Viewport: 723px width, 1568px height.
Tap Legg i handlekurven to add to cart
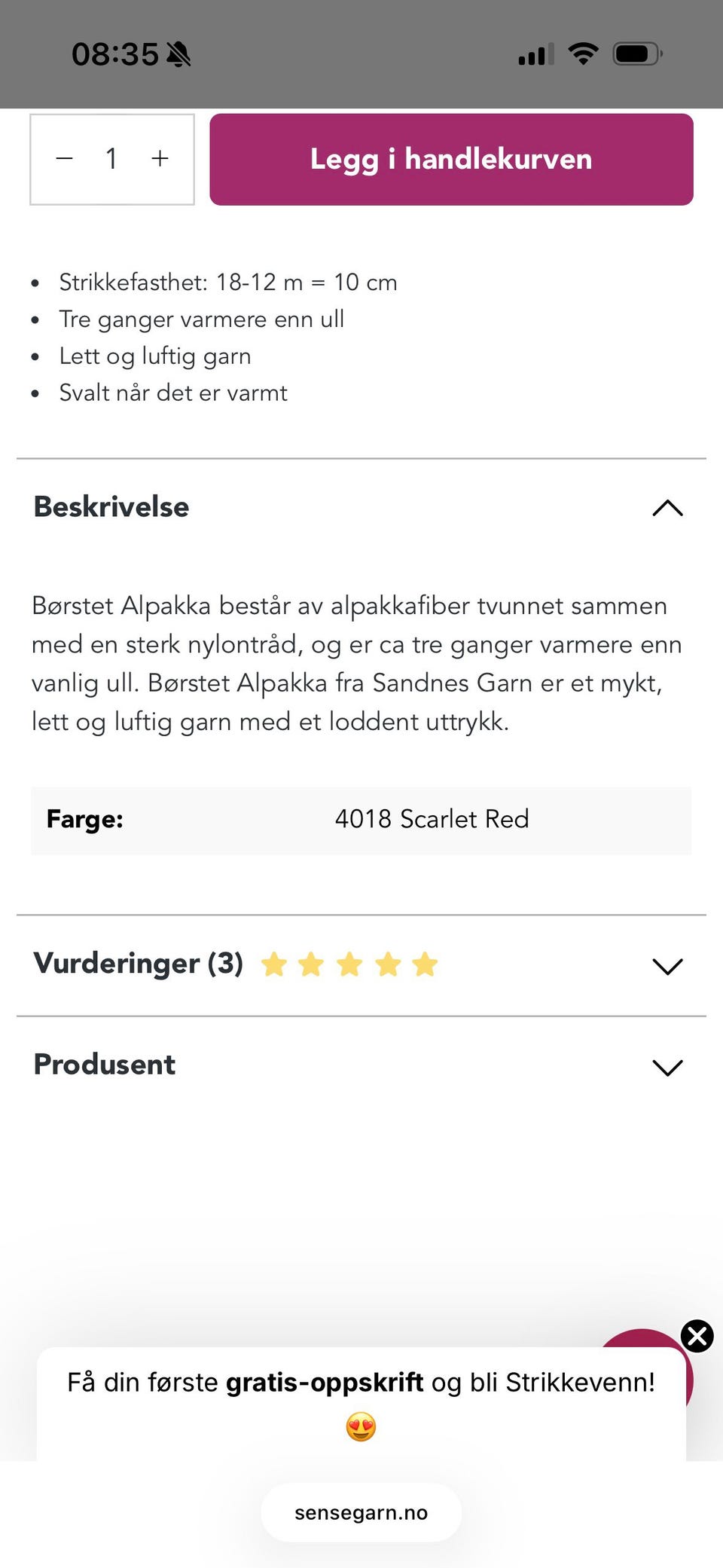(x=450, y=159)
